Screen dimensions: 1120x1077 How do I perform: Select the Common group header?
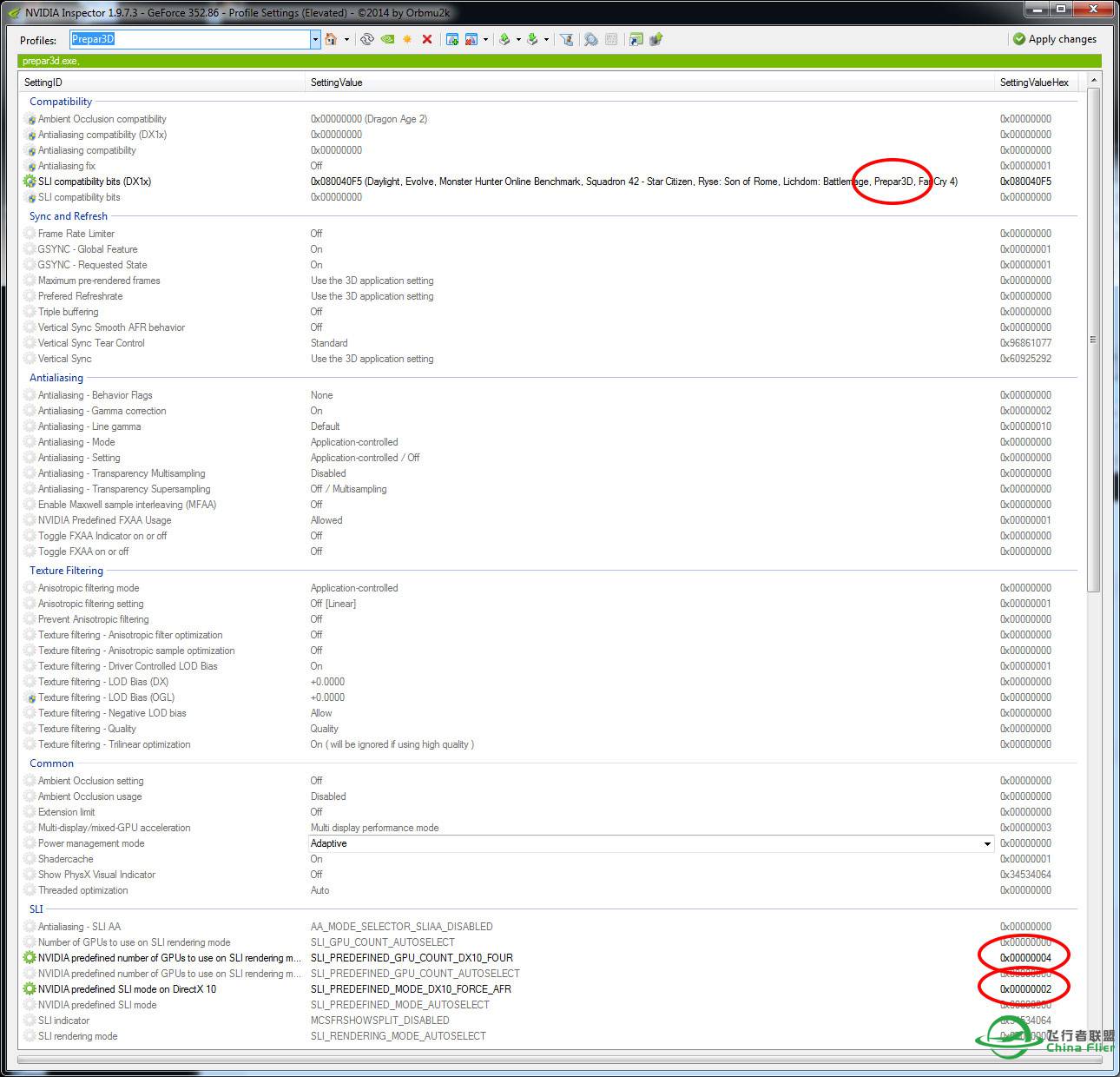51,763
